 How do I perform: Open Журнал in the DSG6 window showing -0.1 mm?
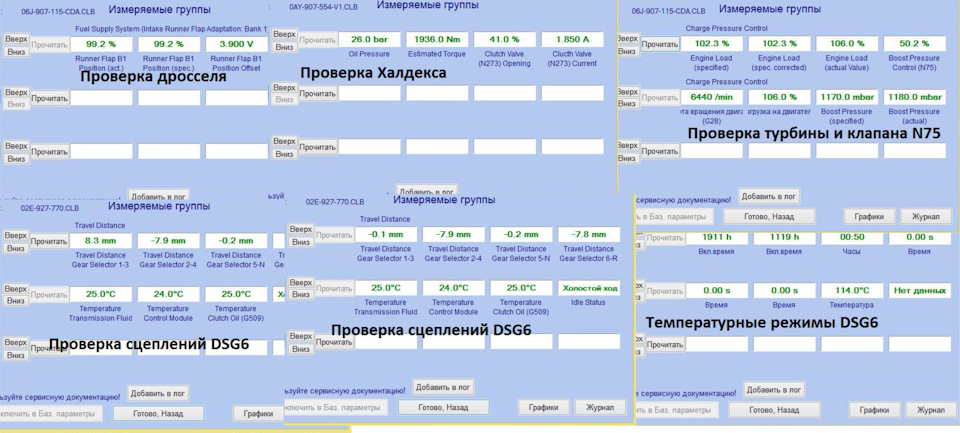[599, 407]
